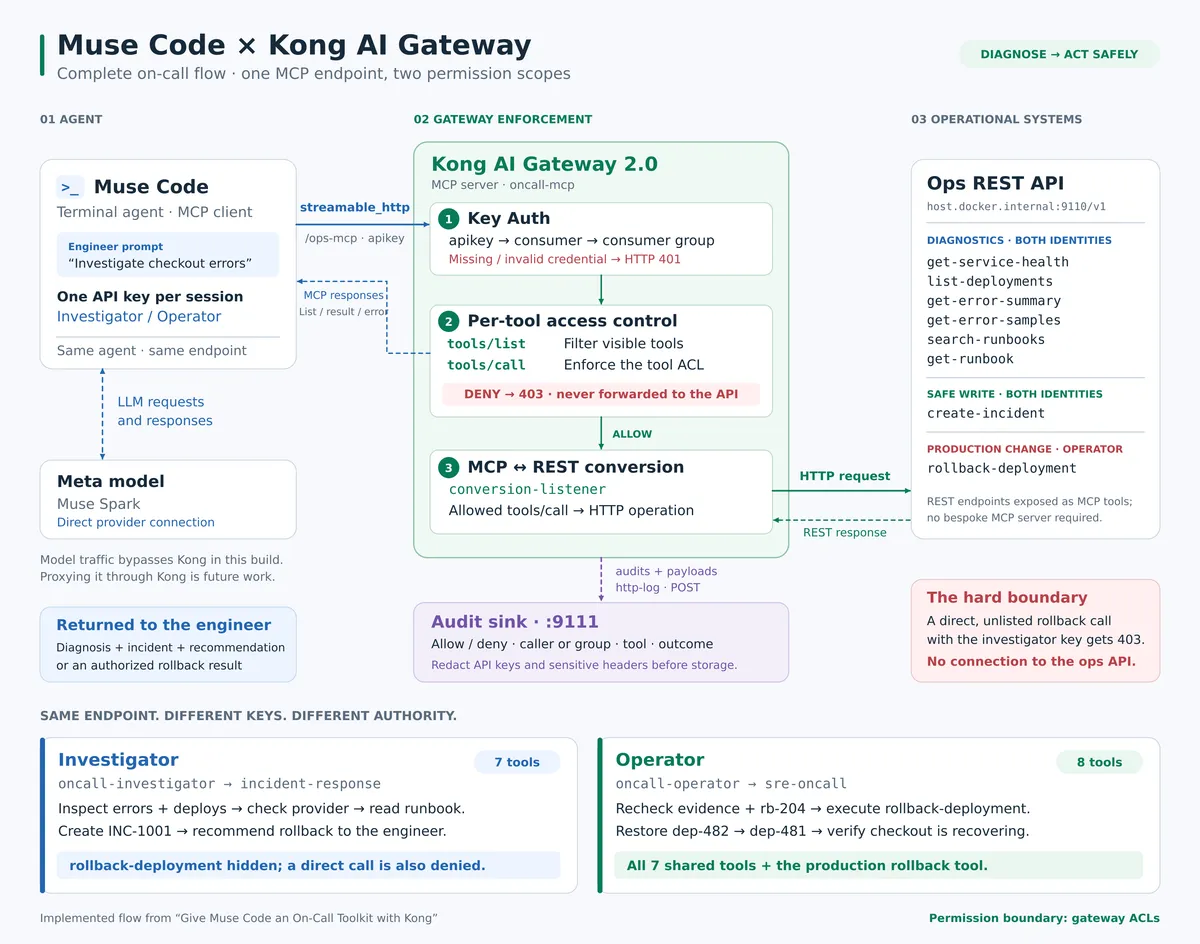Screen dimensions: 1200x944
Task: Click 'oncall-investigator → incident-response' mapping
Action: pos(219,784)
